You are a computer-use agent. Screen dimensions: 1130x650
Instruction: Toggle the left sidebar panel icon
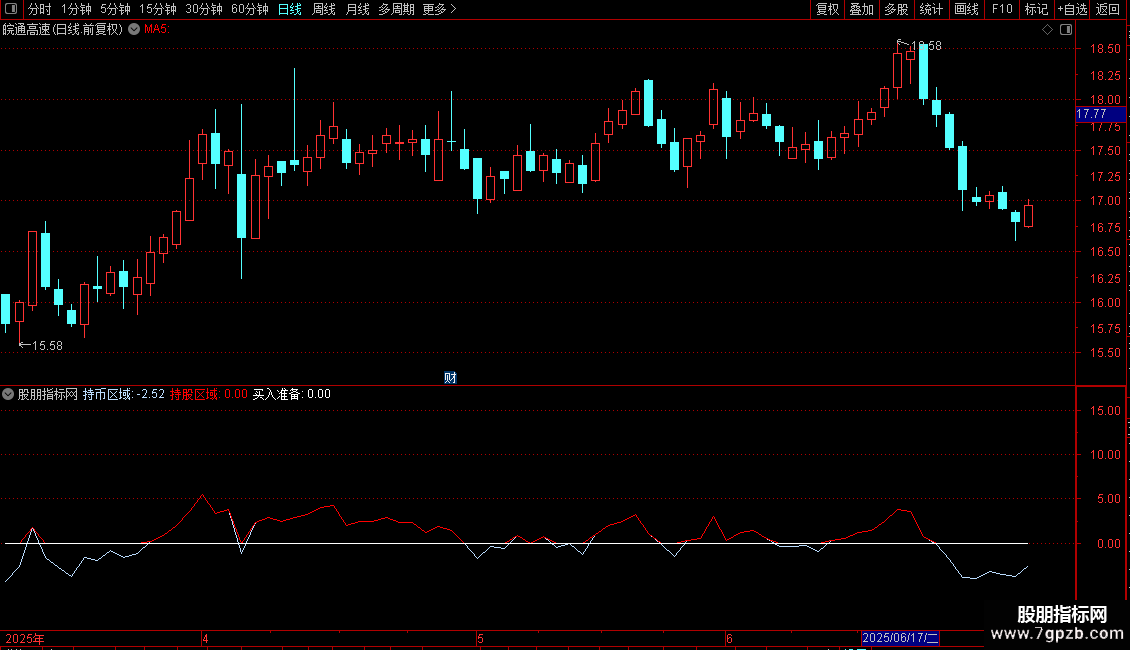pos(11,9)
